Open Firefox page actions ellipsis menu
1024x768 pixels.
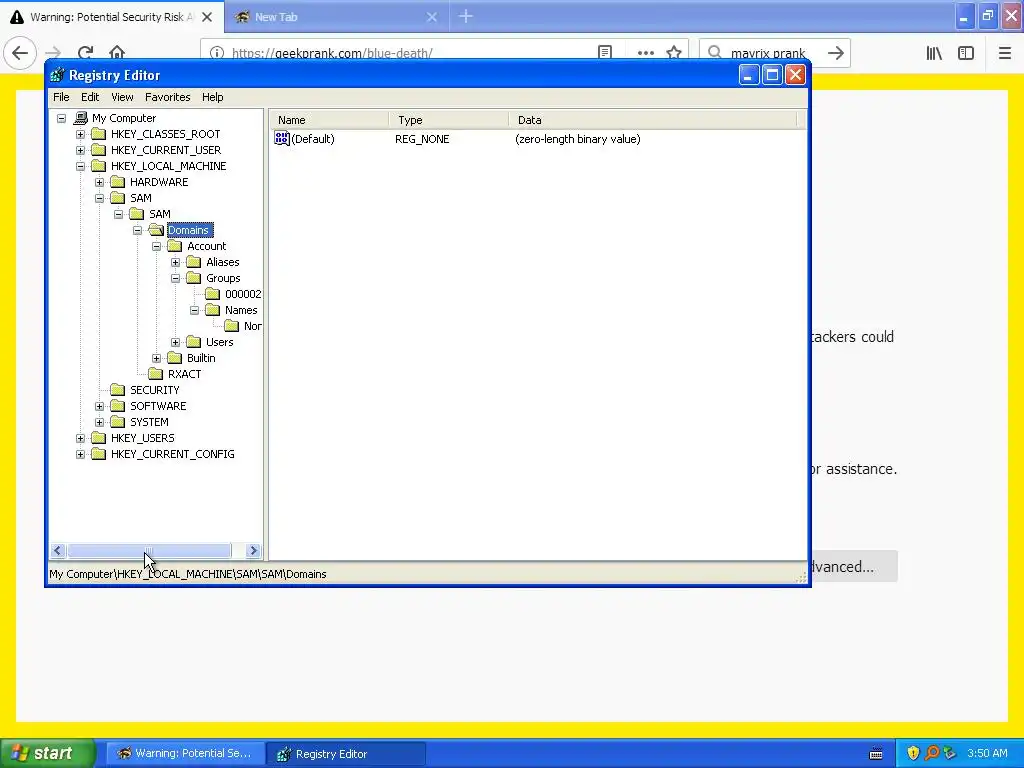(645, 53)
